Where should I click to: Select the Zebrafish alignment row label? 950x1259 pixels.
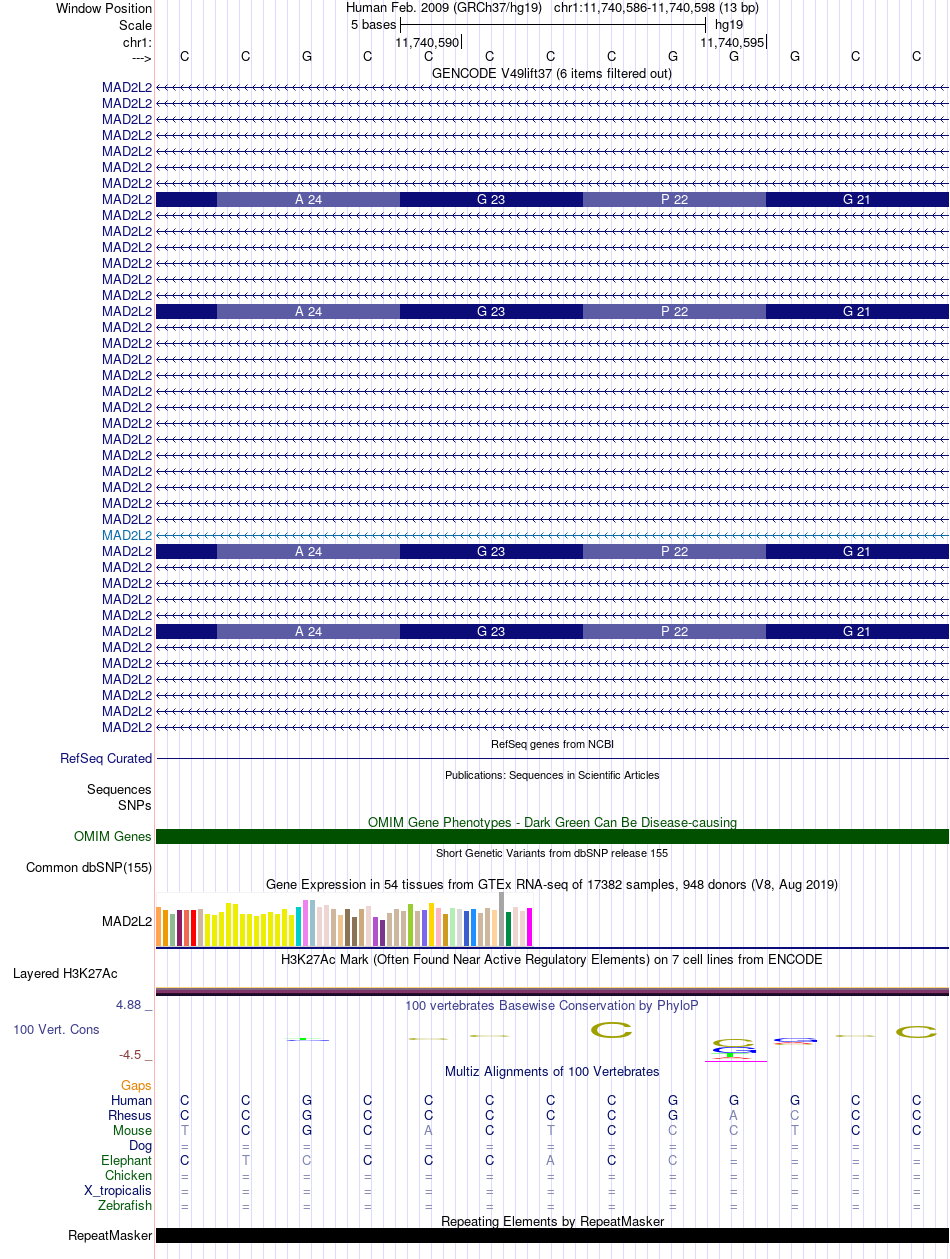pyautogui.click(x=125, y=1205)
